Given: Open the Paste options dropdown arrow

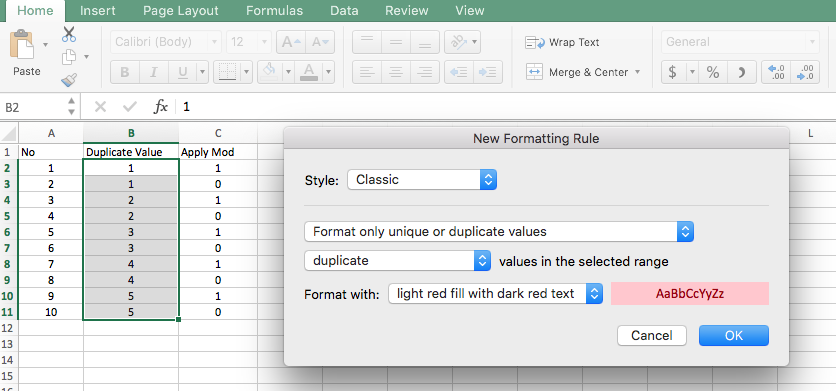Looking at the screenshot, I should 45,44.
